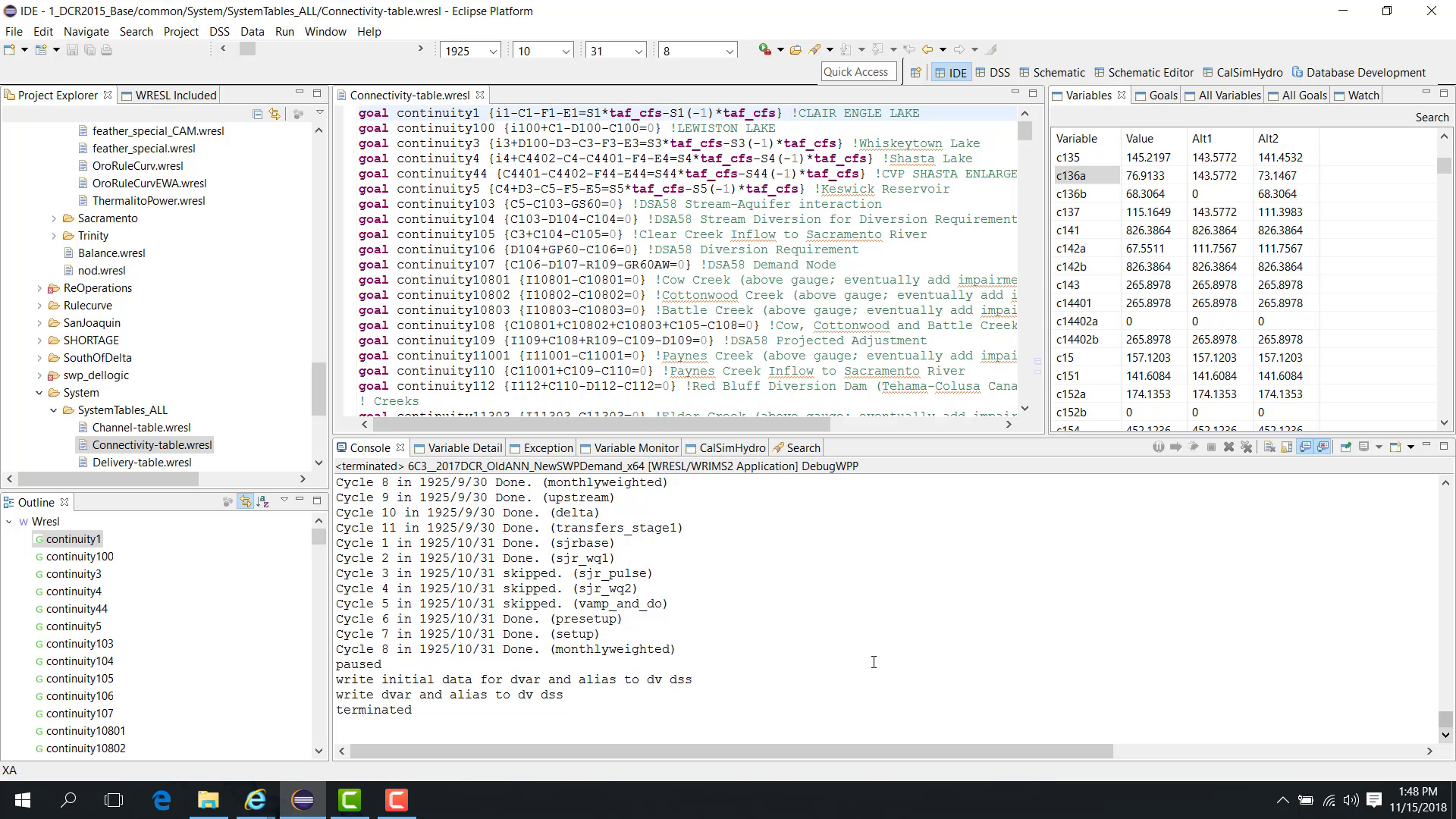Click the Open Perspective icon beside Quick Access
The image size is (1456, 819).
click(915, 73)
